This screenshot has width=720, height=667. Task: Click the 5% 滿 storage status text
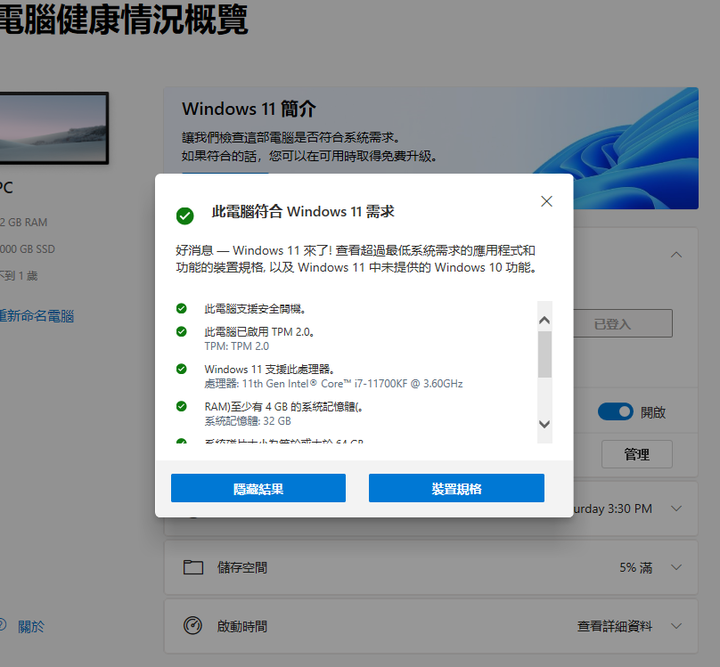(636, 567)
